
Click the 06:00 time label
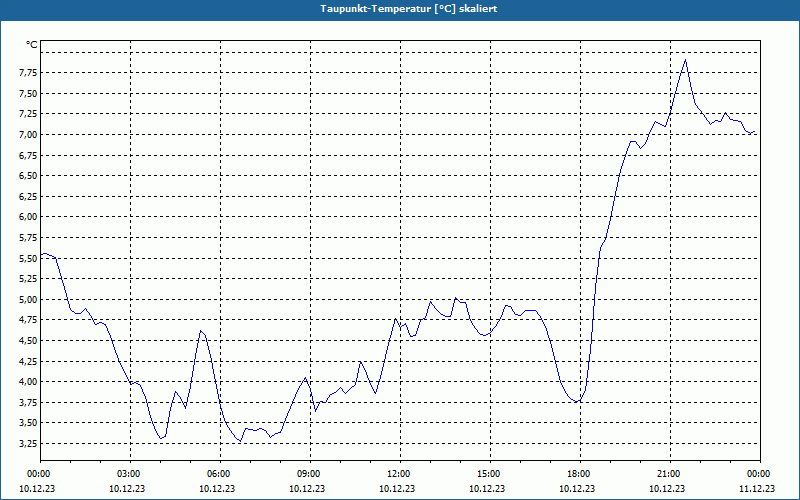pos(220,474)
